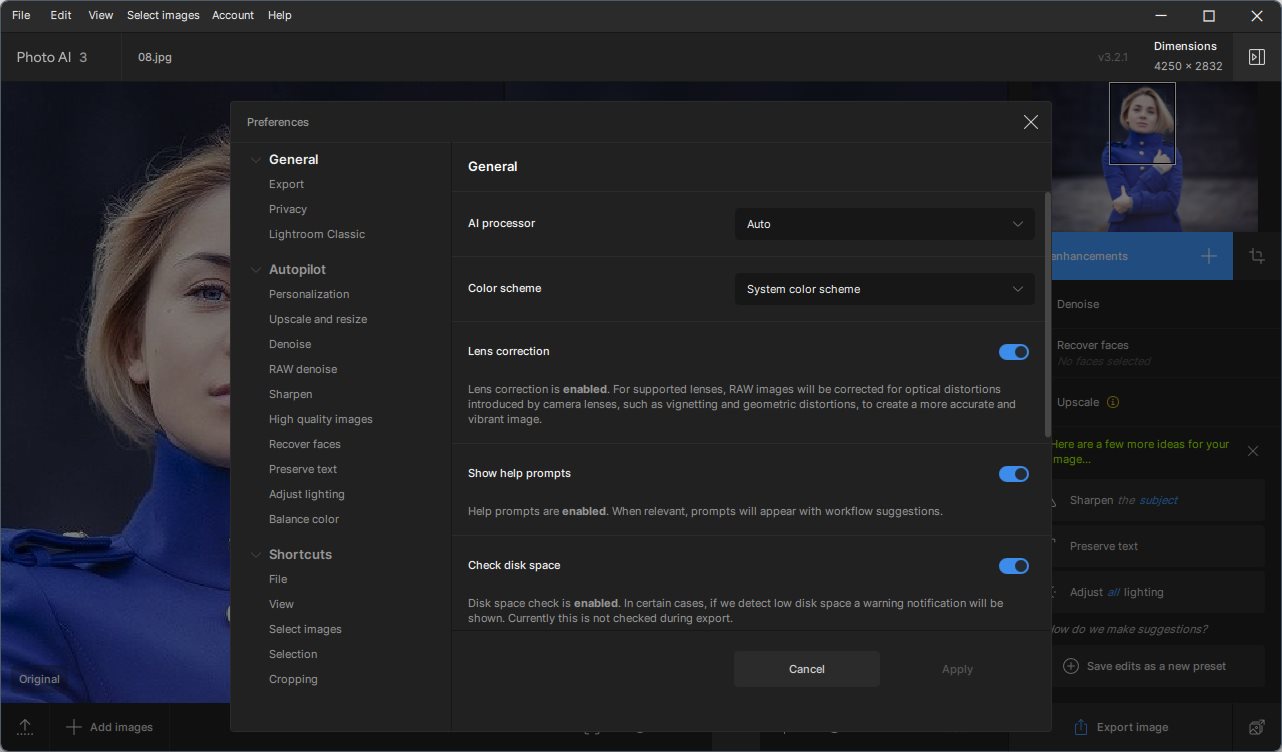
Task: Click the crop tool icon
Action: coord(1257,256)
